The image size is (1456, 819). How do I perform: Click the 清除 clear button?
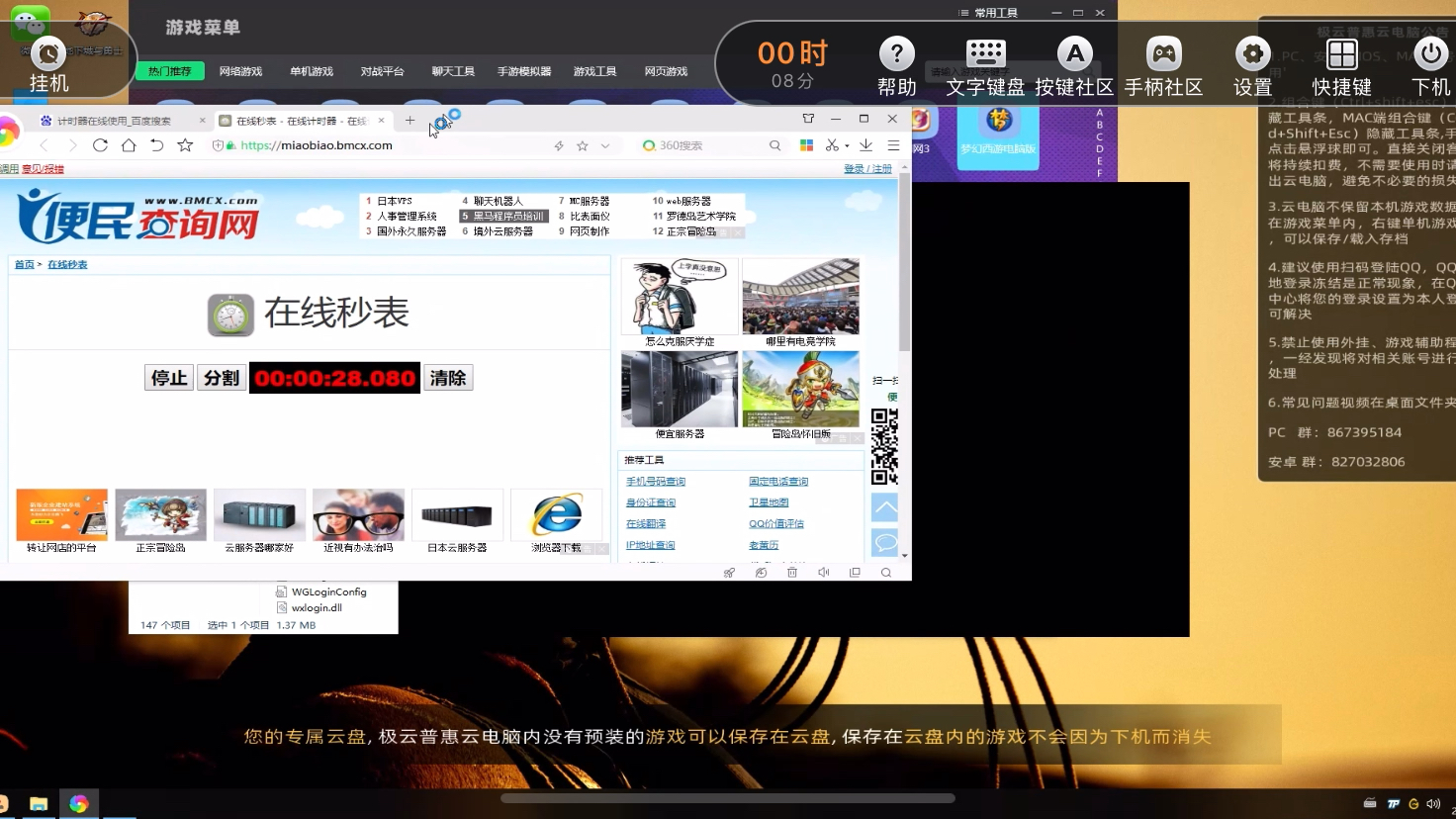tap(447, 378)
